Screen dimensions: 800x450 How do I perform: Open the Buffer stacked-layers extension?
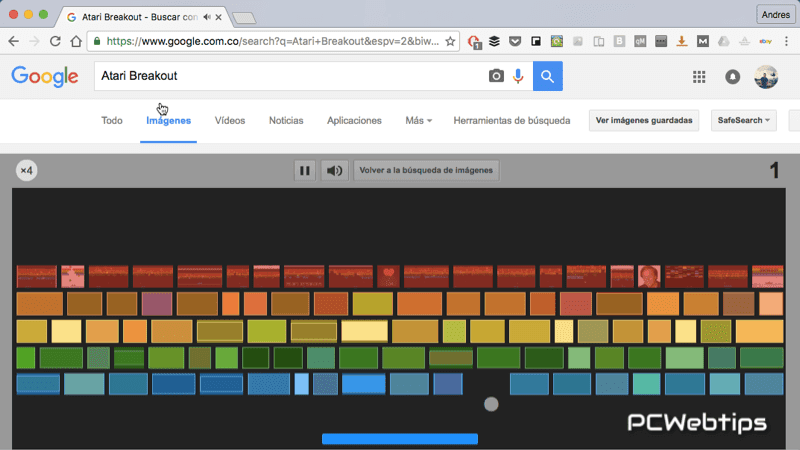click(494, 41)
